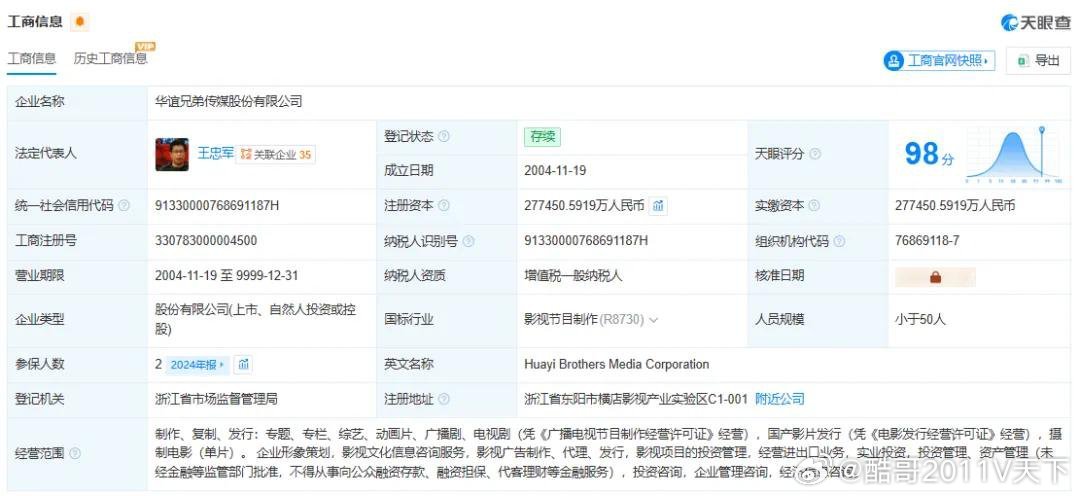The image size is (1080, 496).
Task: Click the 实缴资本 value 277450.5919万人民币
Action: click(955, 205)
